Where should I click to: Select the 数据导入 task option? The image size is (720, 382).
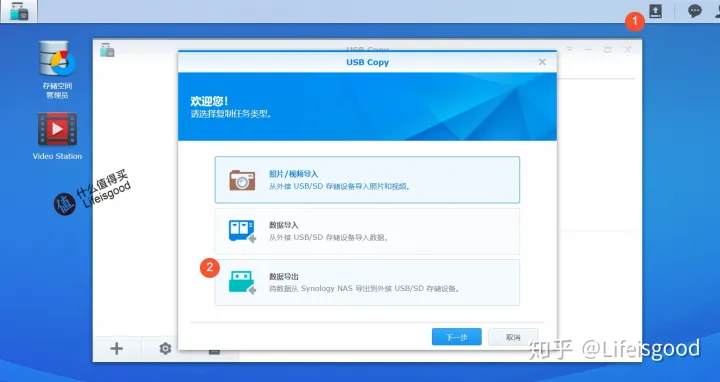pos(367,231)
